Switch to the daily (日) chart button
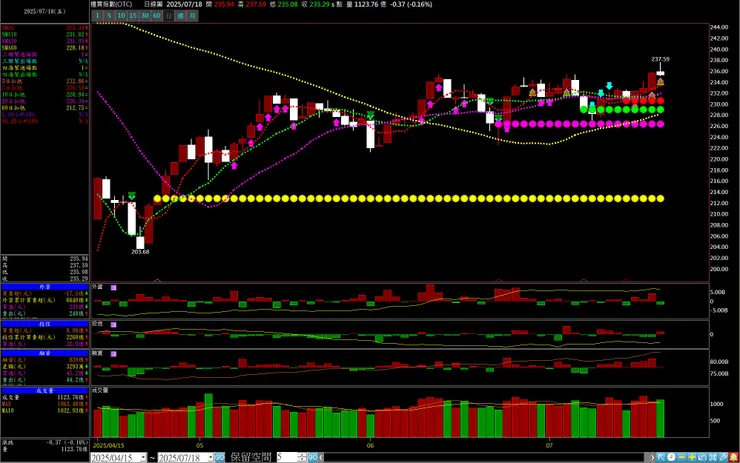 click(168, 16)
